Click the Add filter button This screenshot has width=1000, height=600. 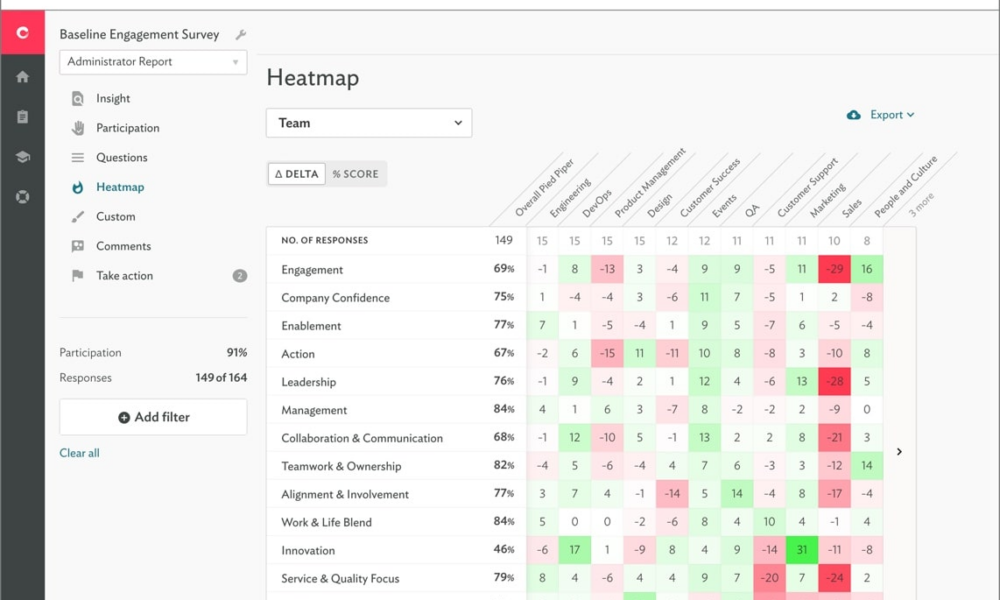tap(153, 417)
